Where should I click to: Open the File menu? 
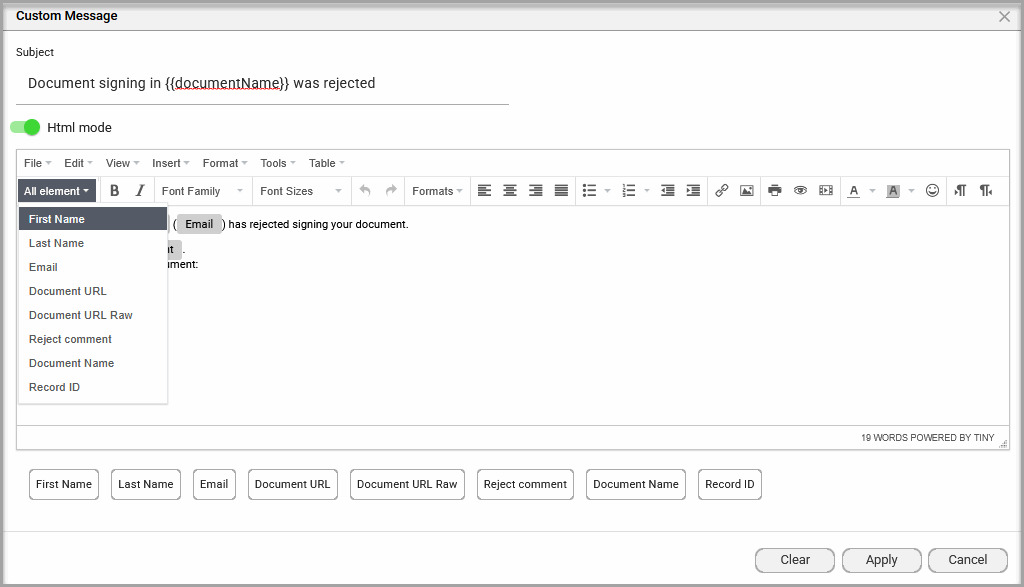click(x=37, y=163)
